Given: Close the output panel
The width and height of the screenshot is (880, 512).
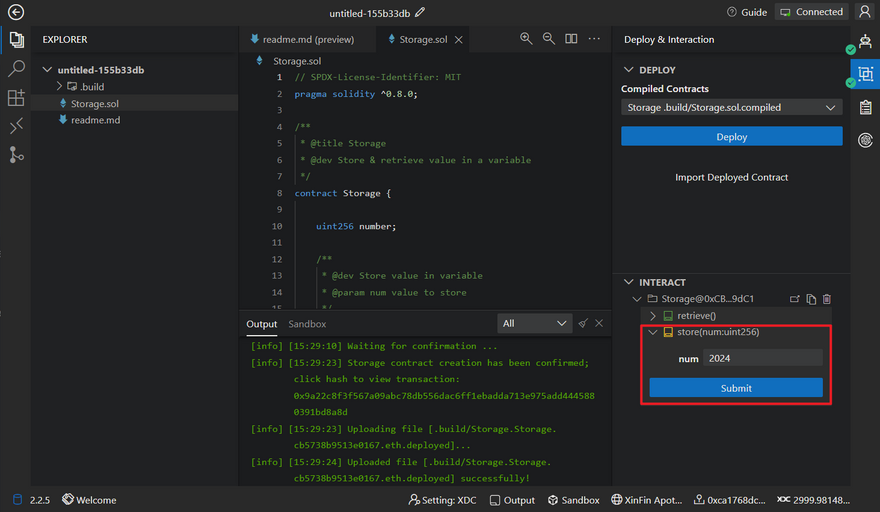Looking at the screenshot, I should tap(599, 323).
